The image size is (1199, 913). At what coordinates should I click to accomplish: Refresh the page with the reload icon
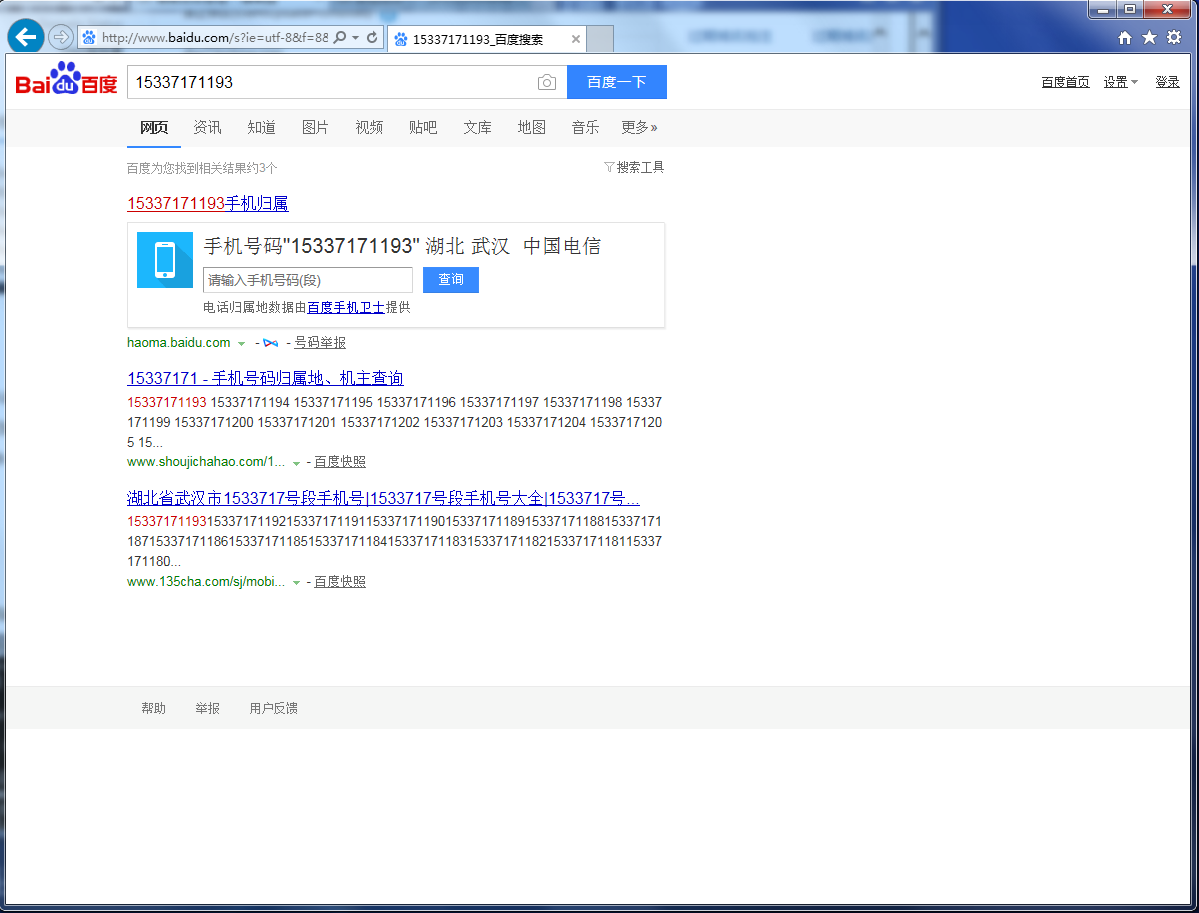click(372, 37)
